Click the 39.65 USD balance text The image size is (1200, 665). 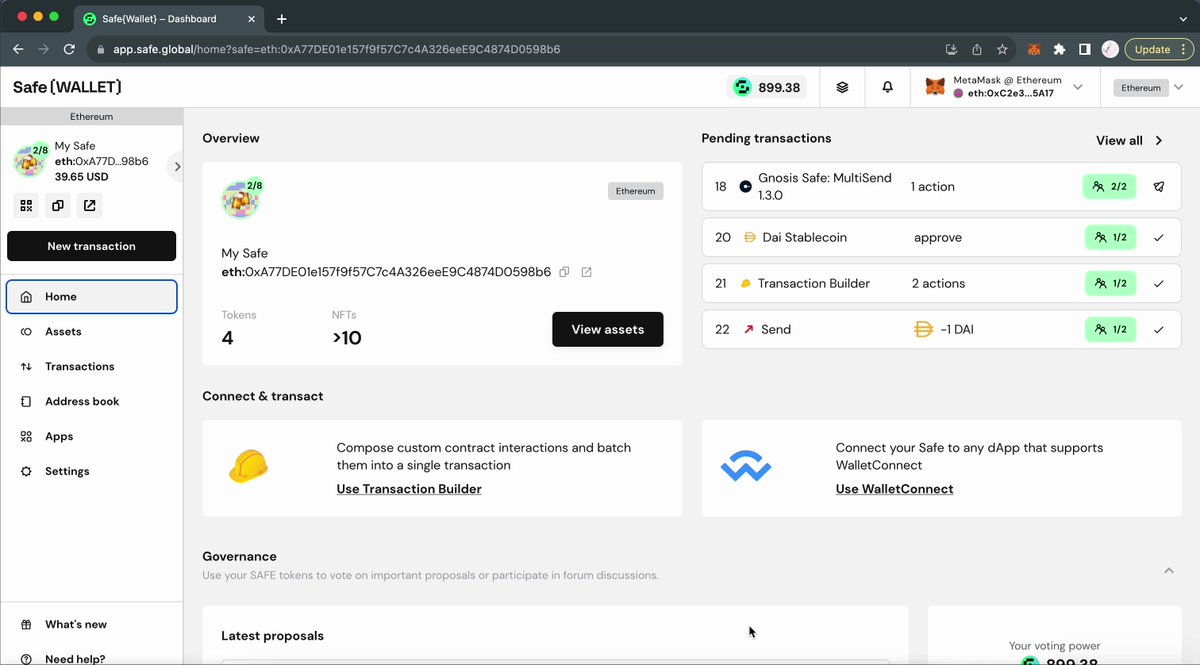click(81, 177)
